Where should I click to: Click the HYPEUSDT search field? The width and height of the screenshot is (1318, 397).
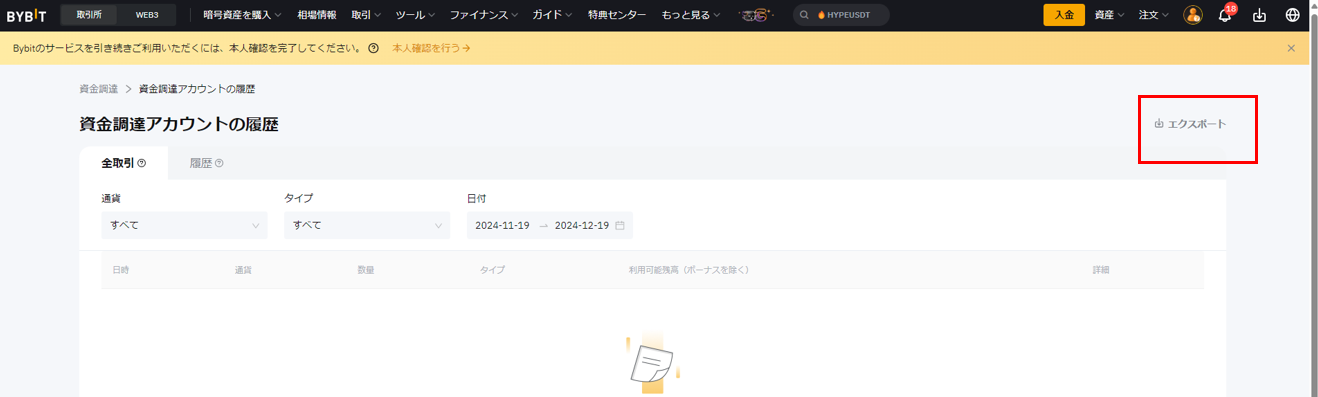click(841, 15)
